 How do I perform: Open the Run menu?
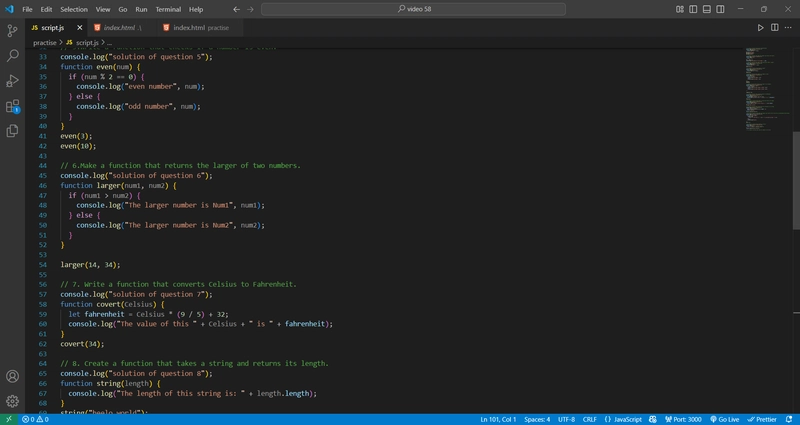141,9
